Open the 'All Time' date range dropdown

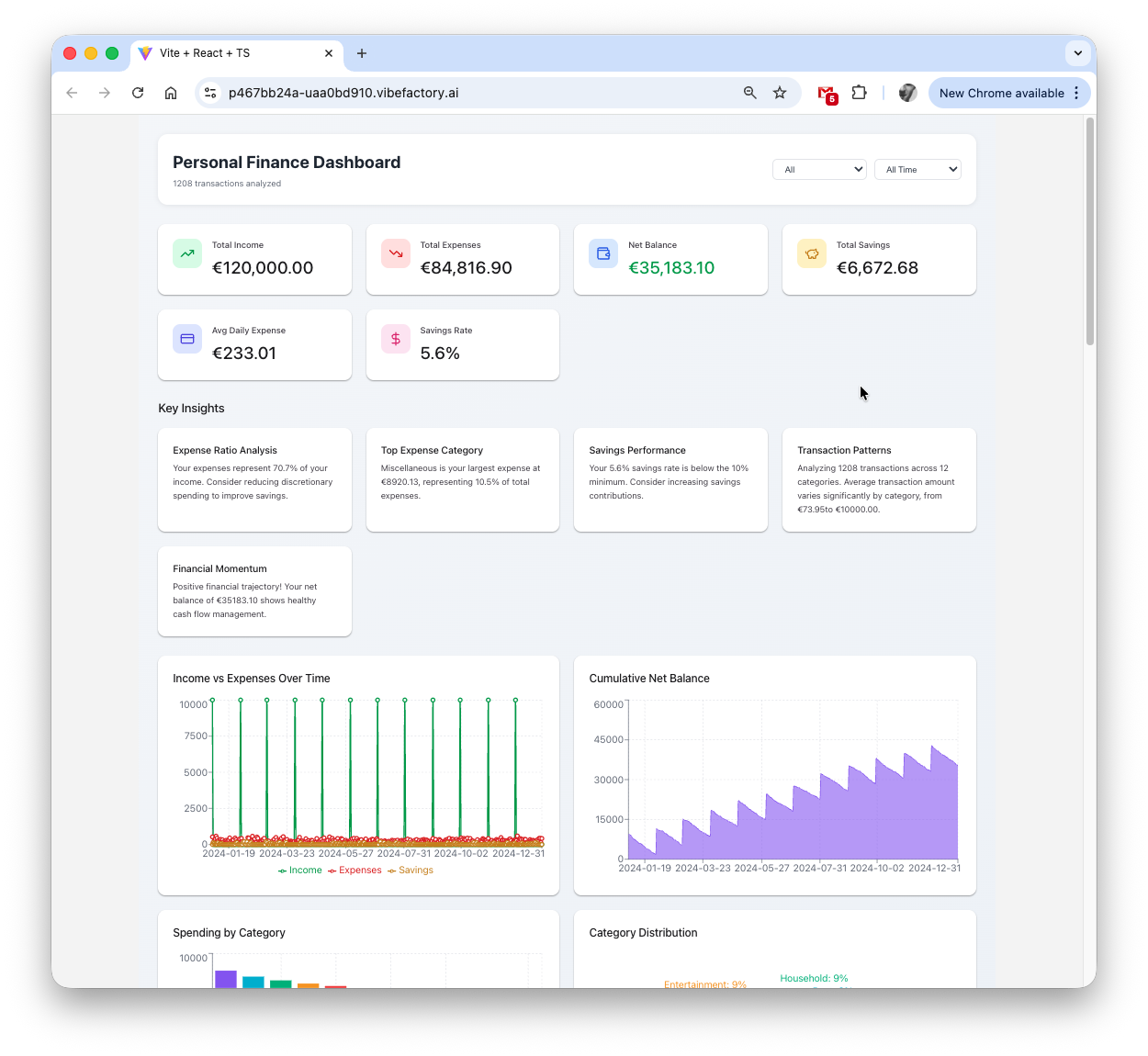tap(917, 169)
